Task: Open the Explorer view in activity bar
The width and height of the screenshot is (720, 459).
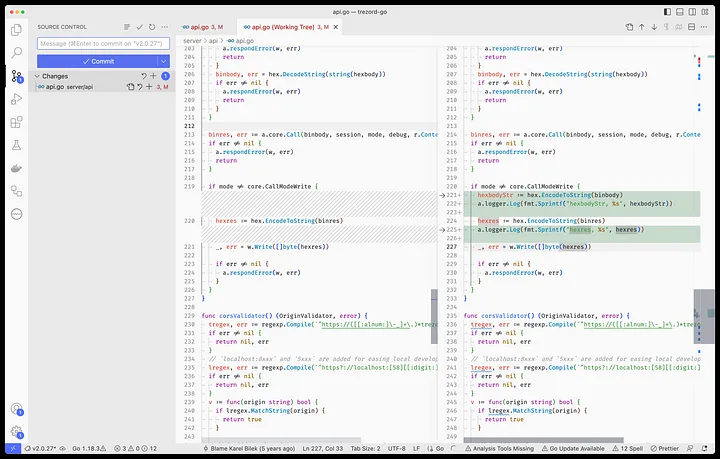Action: [x=17, y=30]
